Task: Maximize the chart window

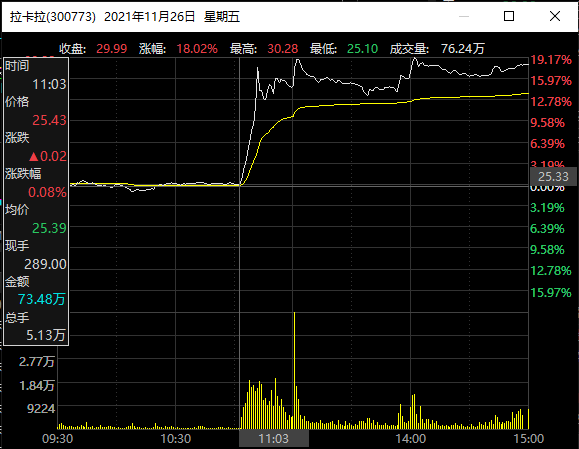Action: click(x=509, y=16)
